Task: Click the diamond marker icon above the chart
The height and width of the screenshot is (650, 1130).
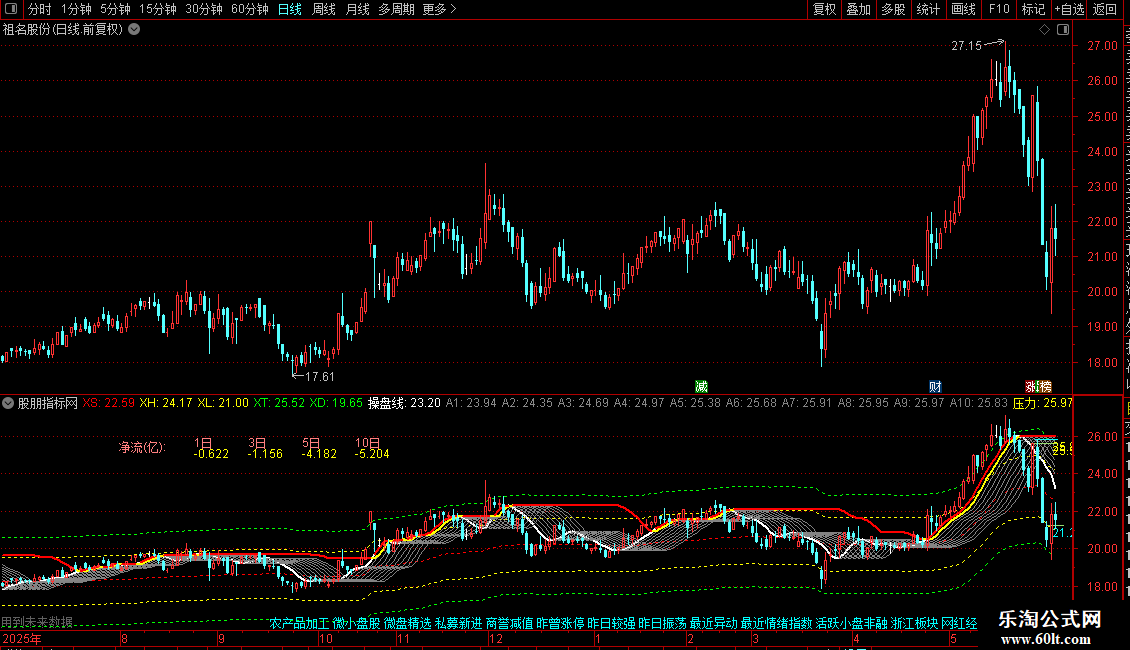Action: (1044, 30)
